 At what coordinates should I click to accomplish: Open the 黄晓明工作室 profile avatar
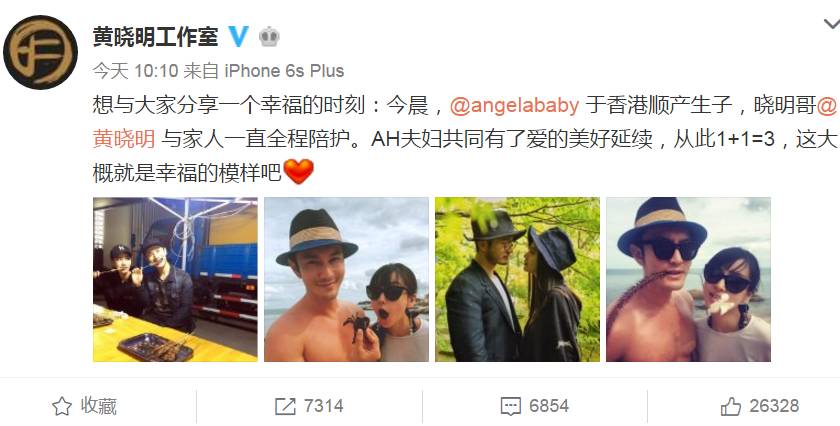41,53
